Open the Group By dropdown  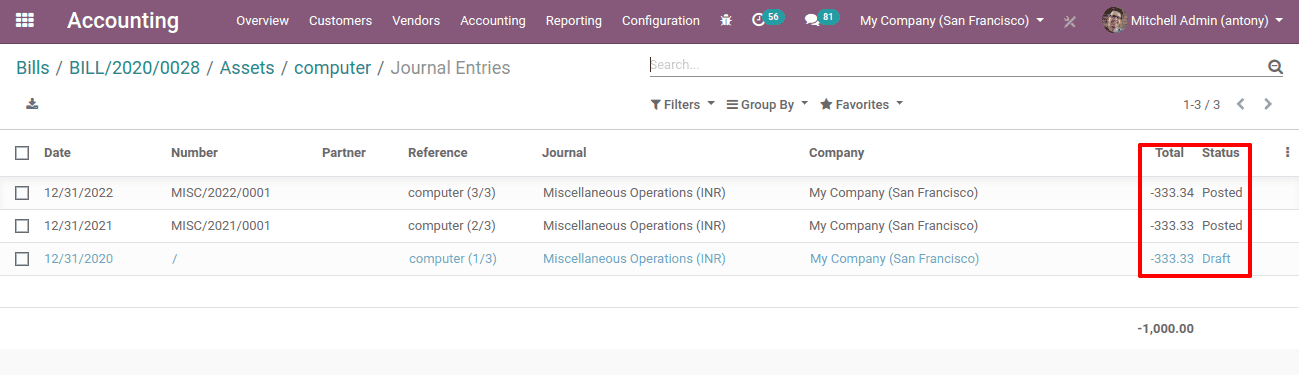point(767,104)
